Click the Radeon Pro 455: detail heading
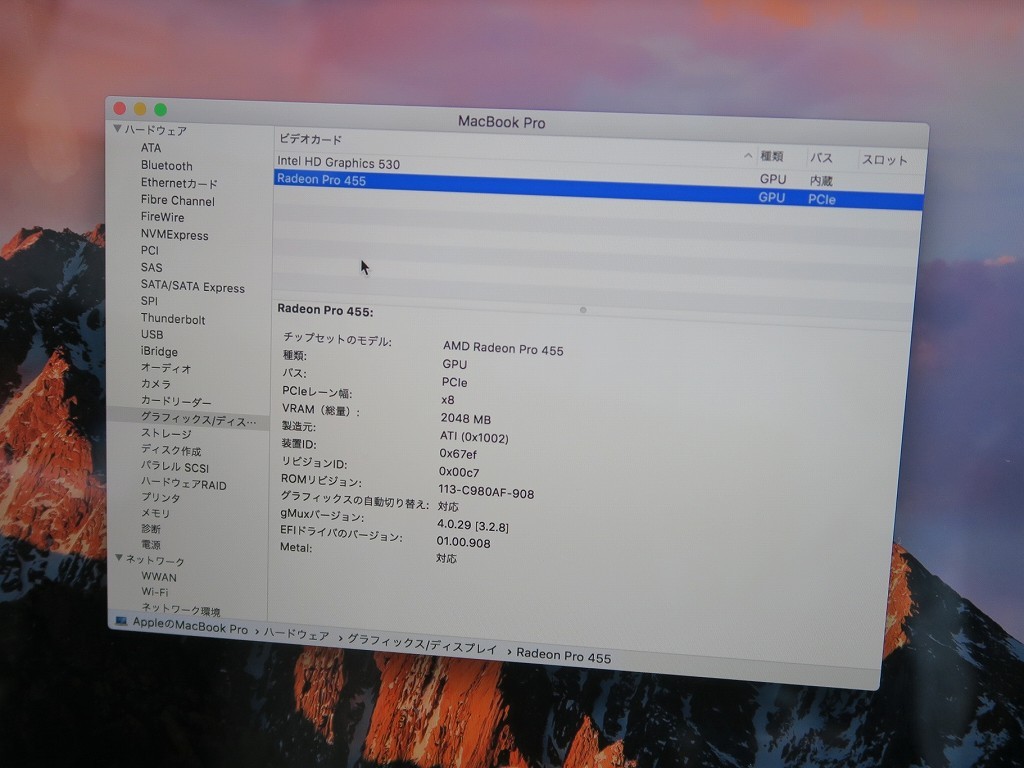This screenshot has width=1024, height=768. point(325,310)
